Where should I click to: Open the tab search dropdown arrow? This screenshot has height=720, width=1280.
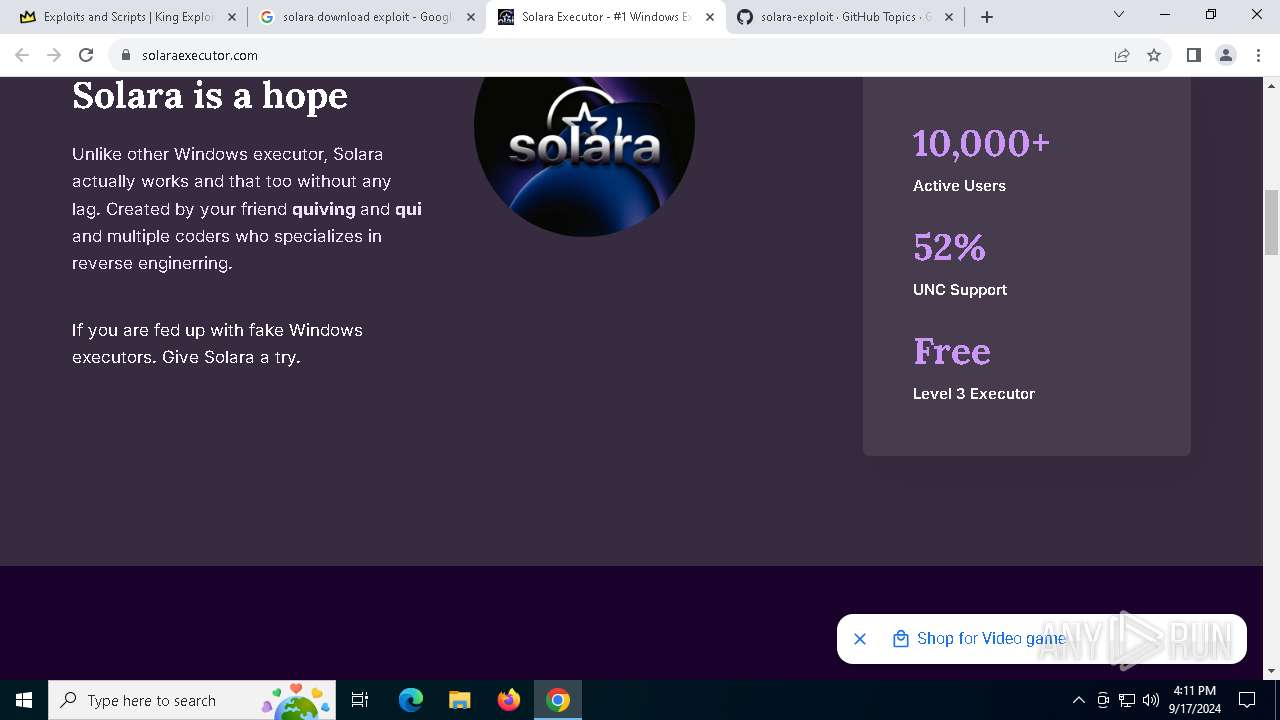(1119, 15)
